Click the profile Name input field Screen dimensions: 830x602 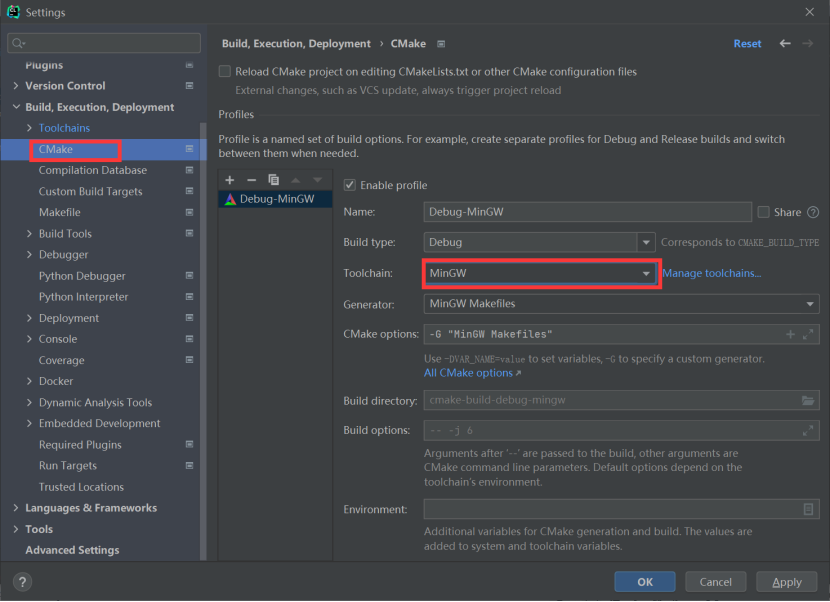tap(588, 212)
